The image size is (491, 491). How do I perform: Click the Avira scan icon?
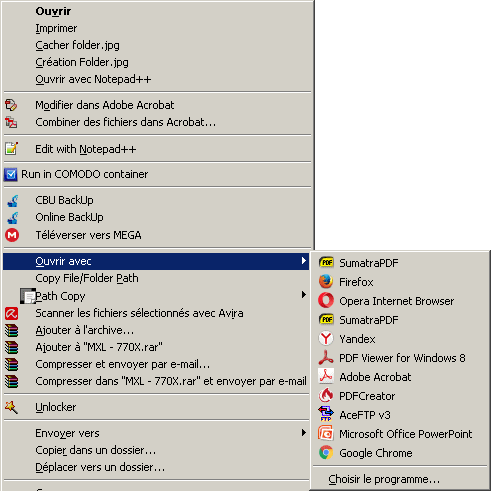pyautogui.click(x=12, y=313)
